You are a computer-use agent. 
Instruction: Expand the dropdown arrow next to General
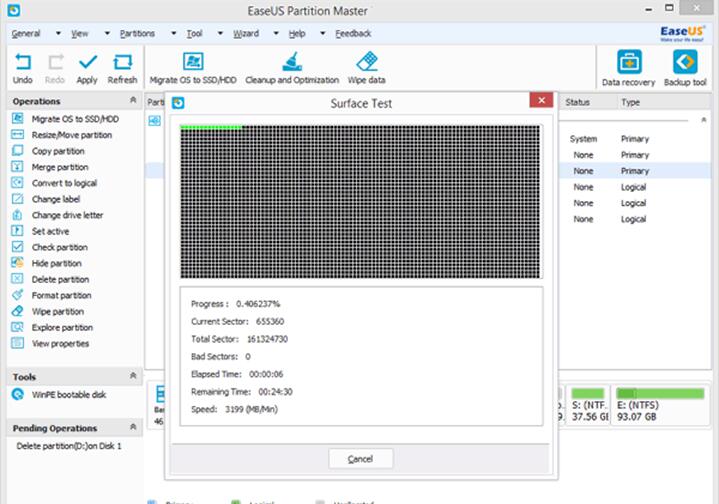(58, 33)
